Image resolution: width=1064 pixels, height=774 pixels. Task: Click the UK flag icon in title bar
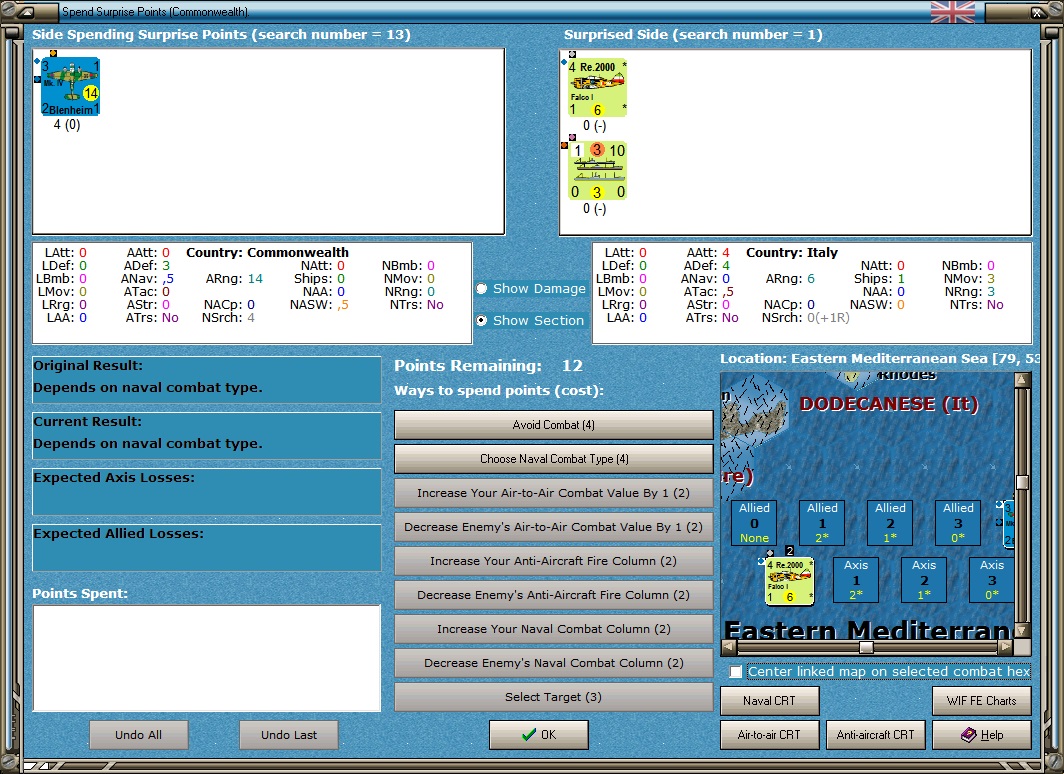click(x=953, y=12)
